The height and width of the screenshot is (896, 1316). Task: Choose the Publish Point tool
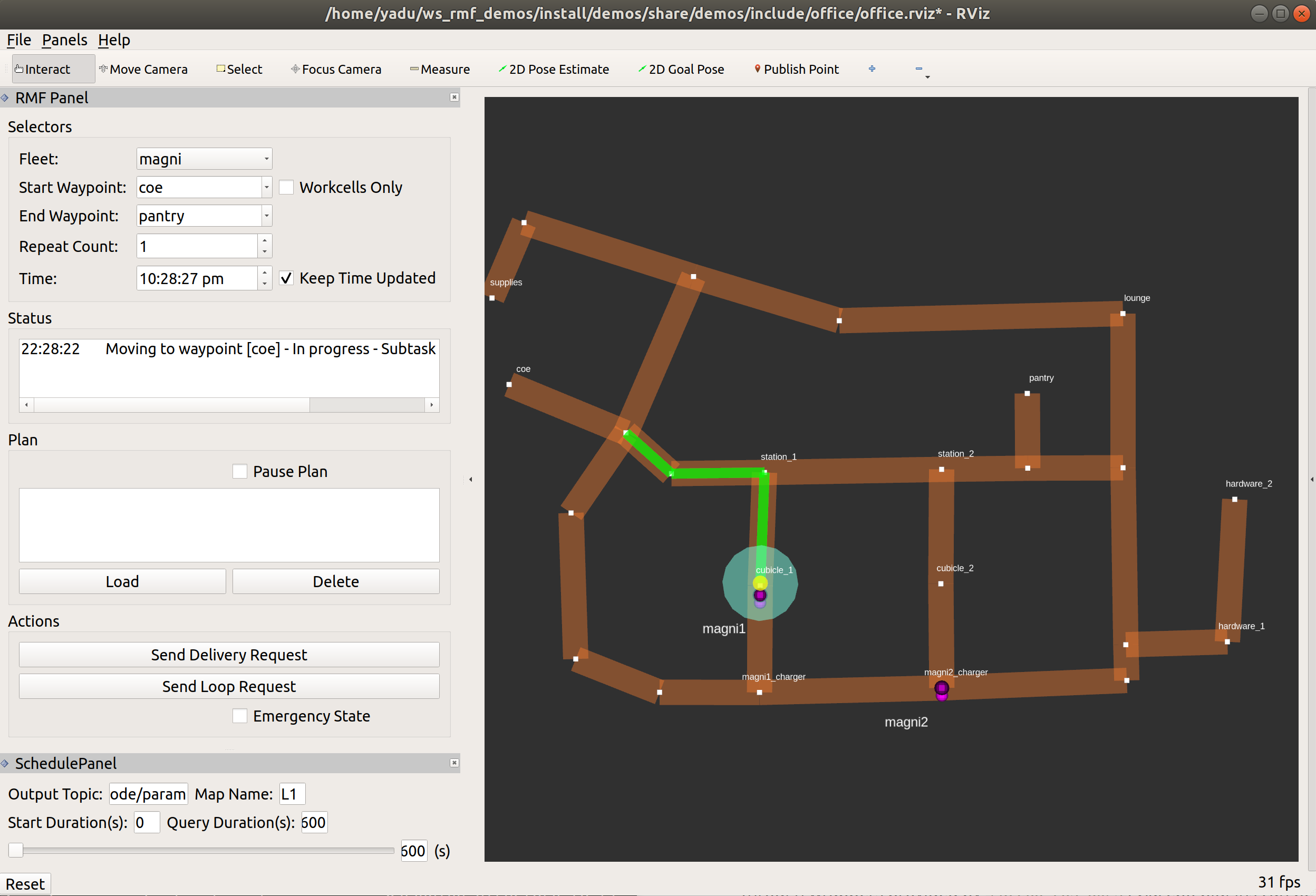(x=796, y=69)
